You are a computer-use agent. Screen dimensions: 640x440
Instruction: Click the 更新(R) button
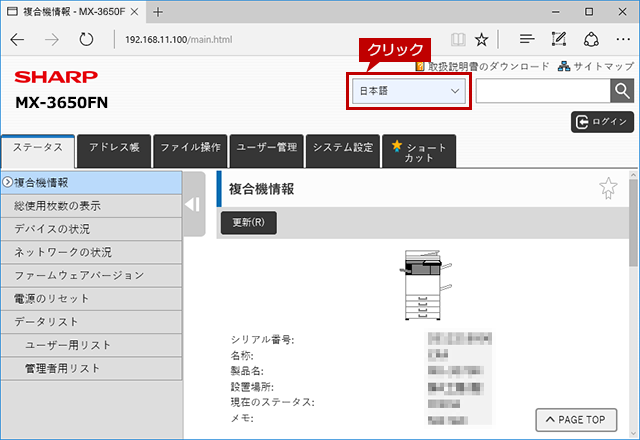[x=249, y=222]
